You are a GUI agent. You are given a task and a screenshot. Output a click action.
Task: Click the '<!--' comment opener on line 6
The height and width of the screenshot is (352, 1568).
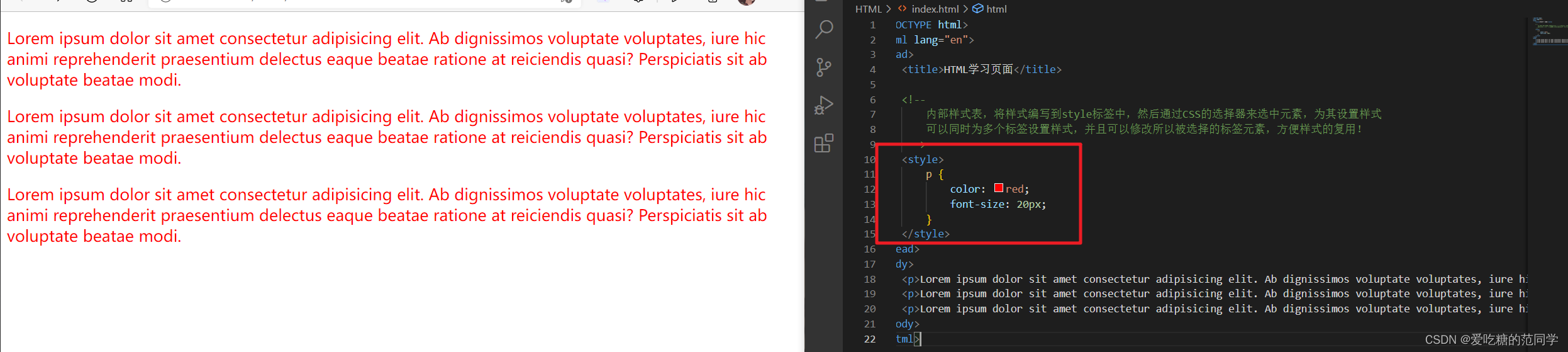913,99
